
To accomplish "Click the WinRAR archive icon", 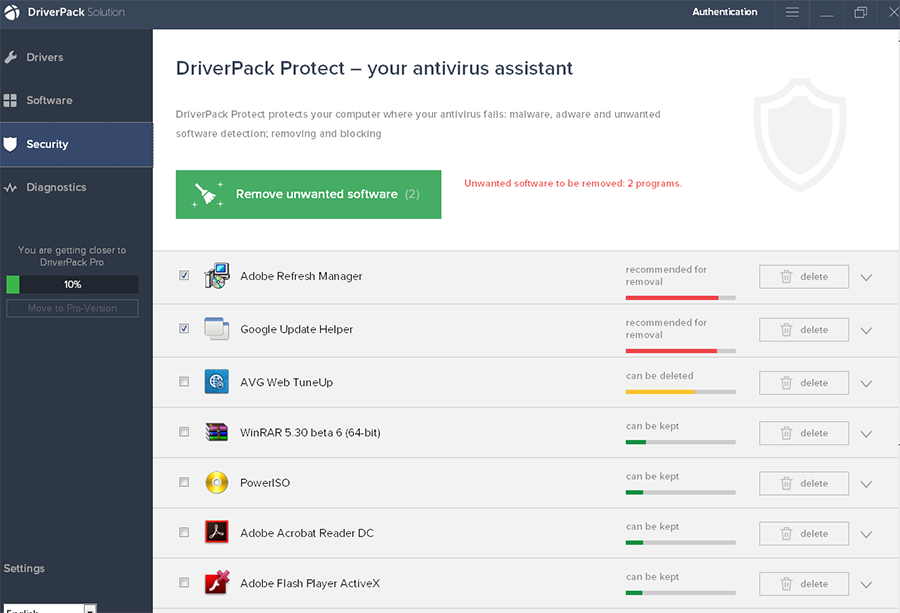I will 217,432.
